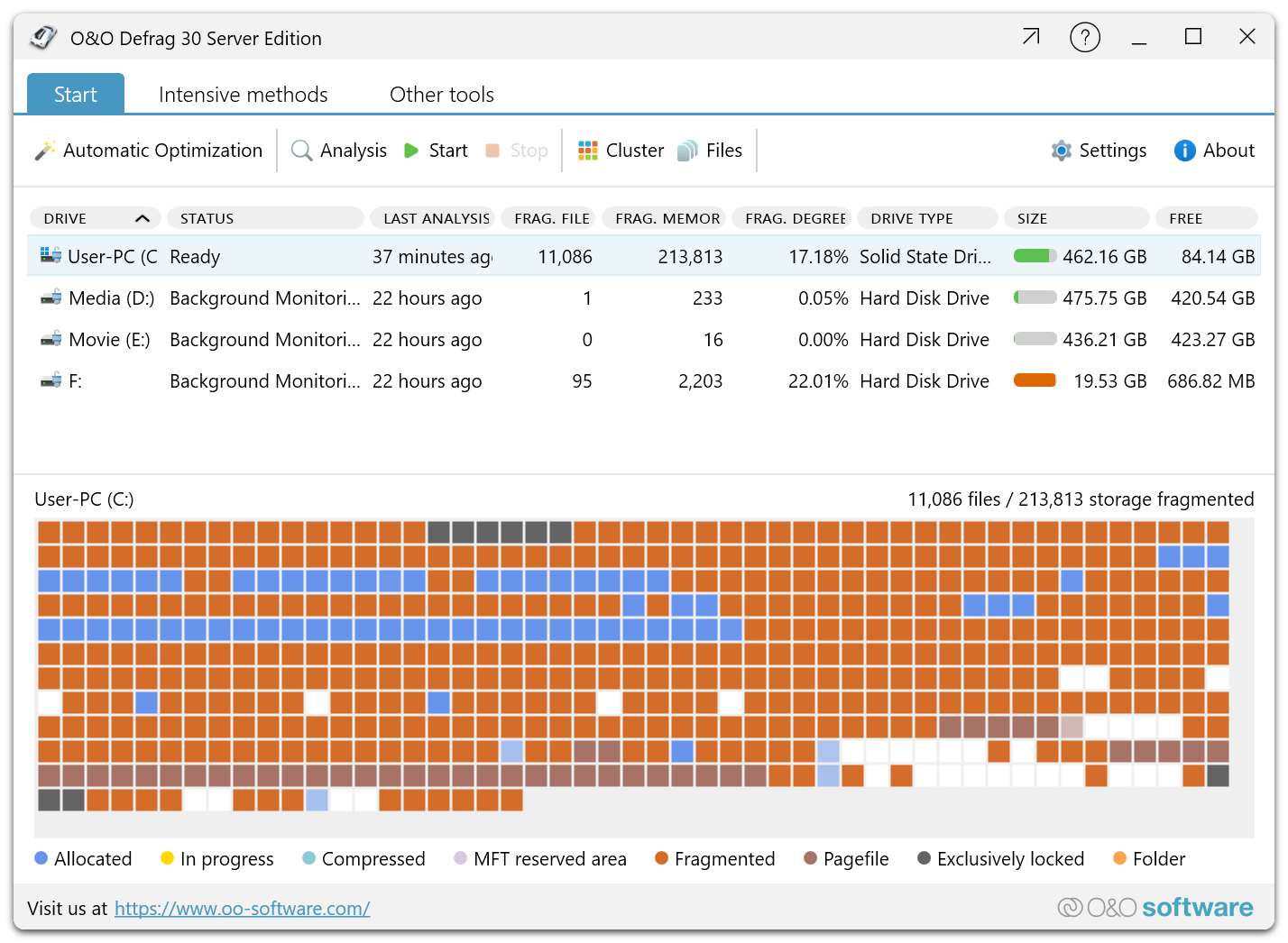The height and width of the screenshot is (943, 1288).
Task: Click the Allocated legend color dot
Action: (41, 858)
